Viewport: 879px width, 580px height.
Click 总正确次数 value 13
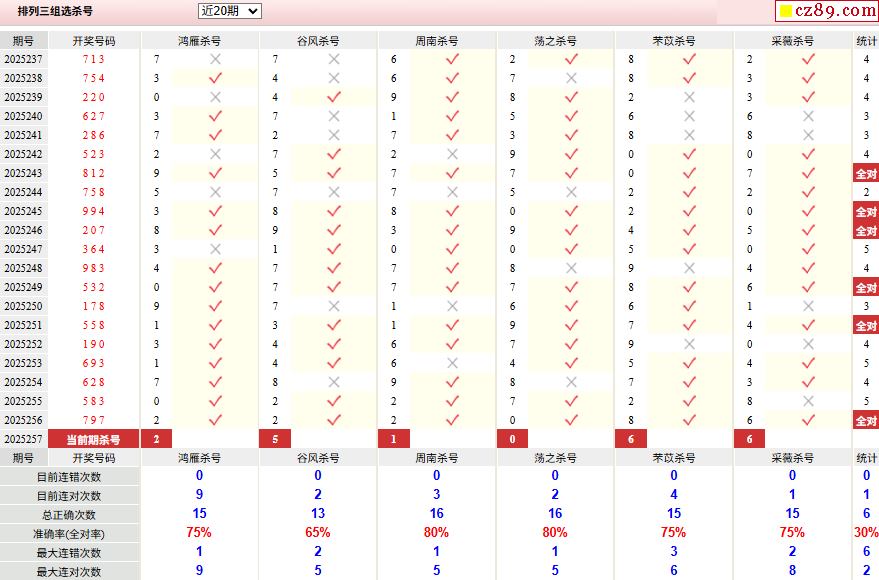tap(318, 513)
